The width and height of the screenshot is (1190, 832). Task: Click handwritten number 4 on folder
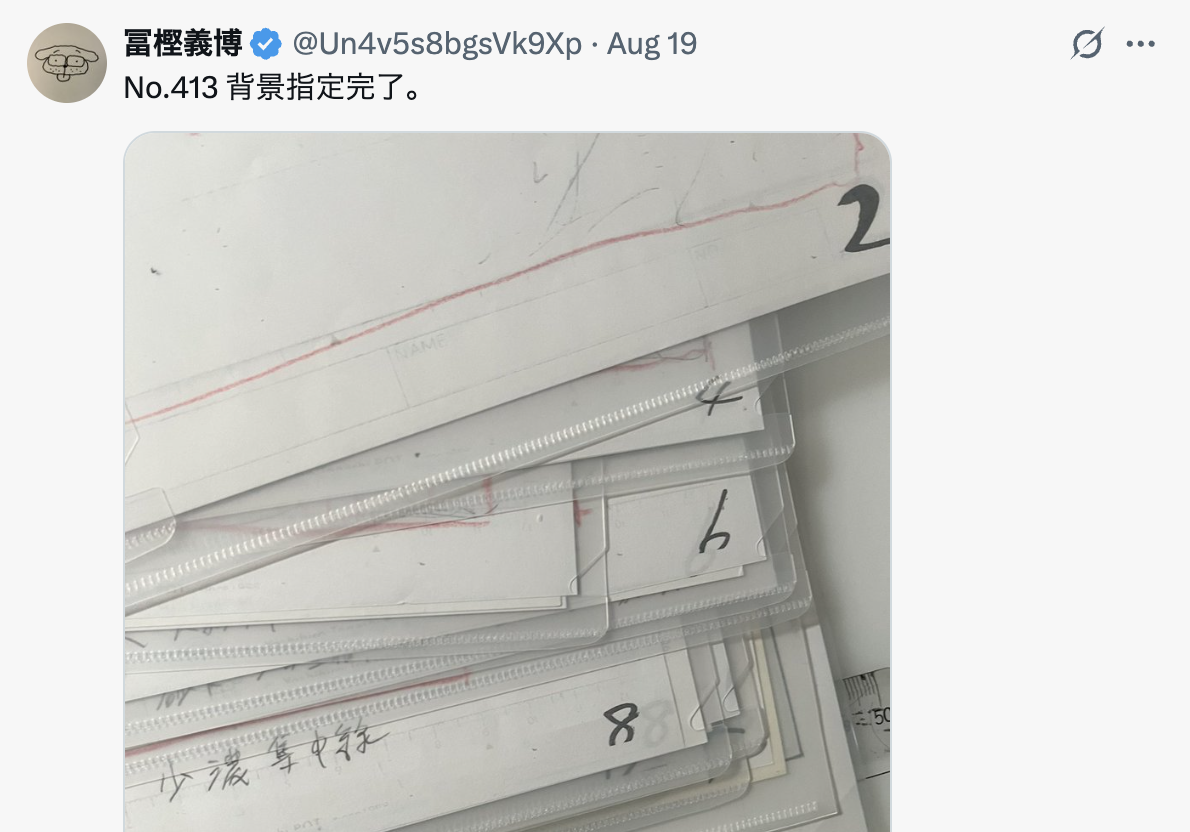[x=721, y=400]
